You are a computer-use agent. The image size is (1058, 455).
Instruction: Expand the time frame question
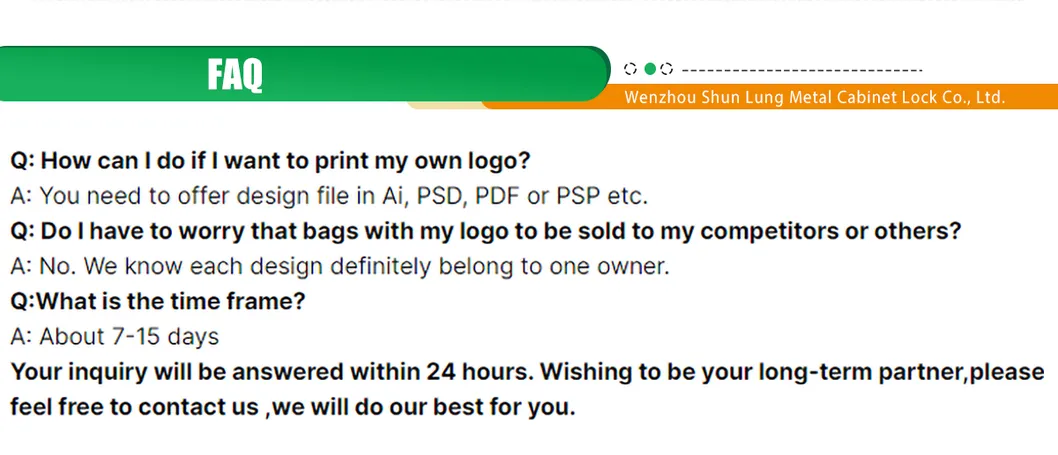(157, 301)
